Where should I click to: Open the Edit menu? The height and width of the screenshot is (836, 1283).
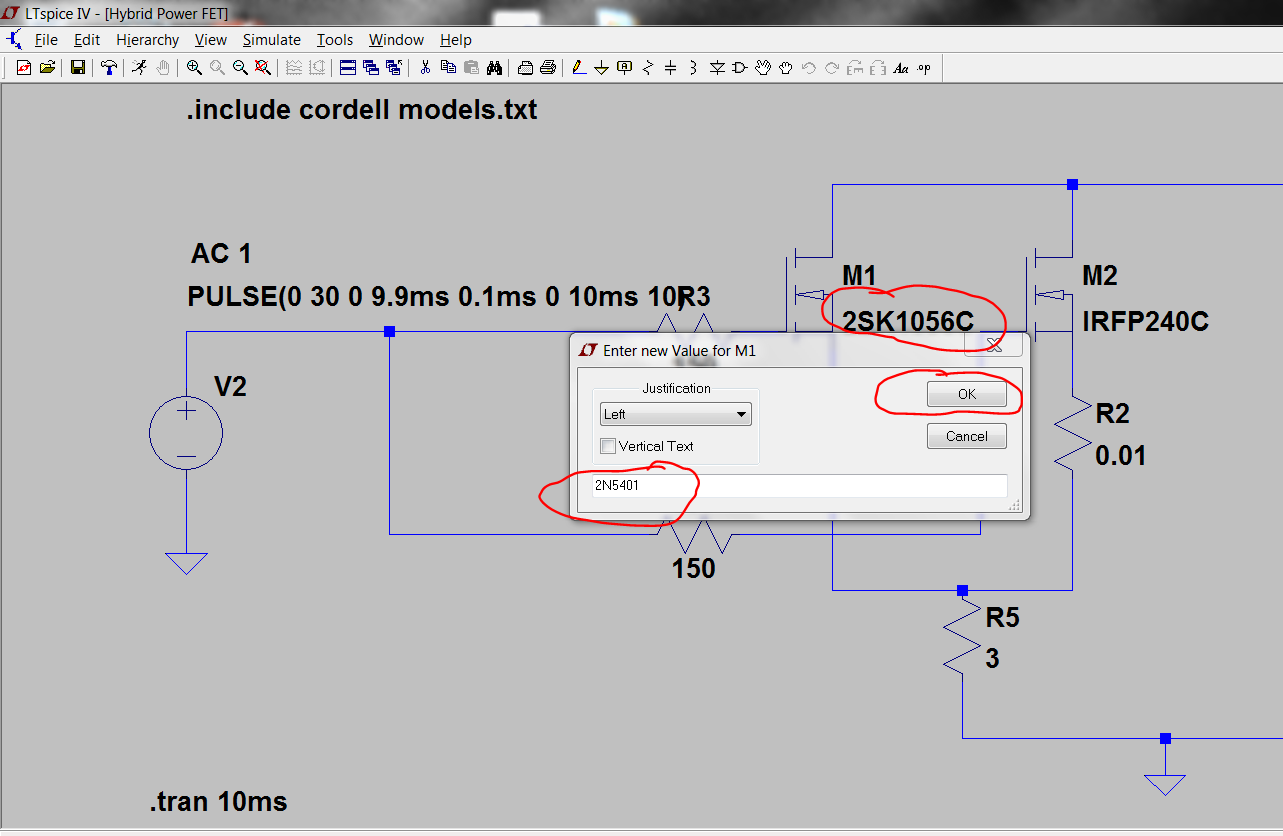pos(87,40)
